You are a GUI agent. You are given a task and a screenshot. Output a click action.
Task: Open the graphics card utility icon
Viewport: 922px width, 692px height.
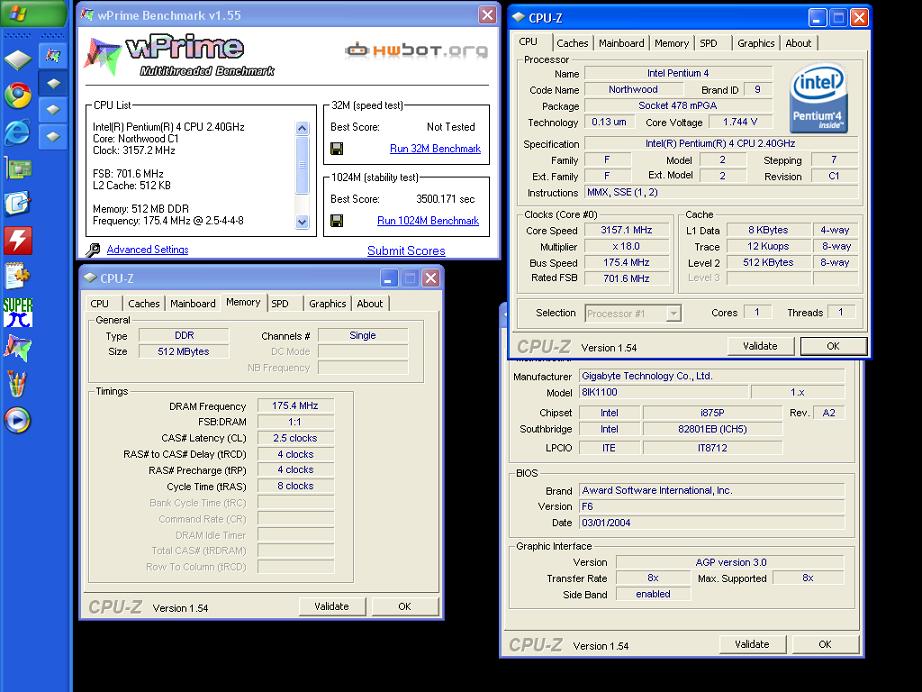pos(18,168)
